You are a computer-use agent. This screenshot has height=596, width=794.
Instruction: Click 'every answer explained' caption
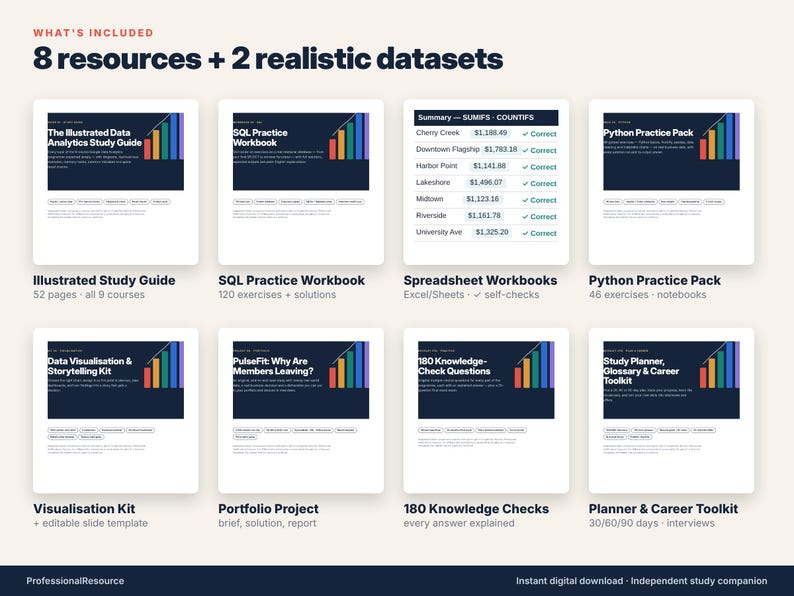[x=459, y=523]
